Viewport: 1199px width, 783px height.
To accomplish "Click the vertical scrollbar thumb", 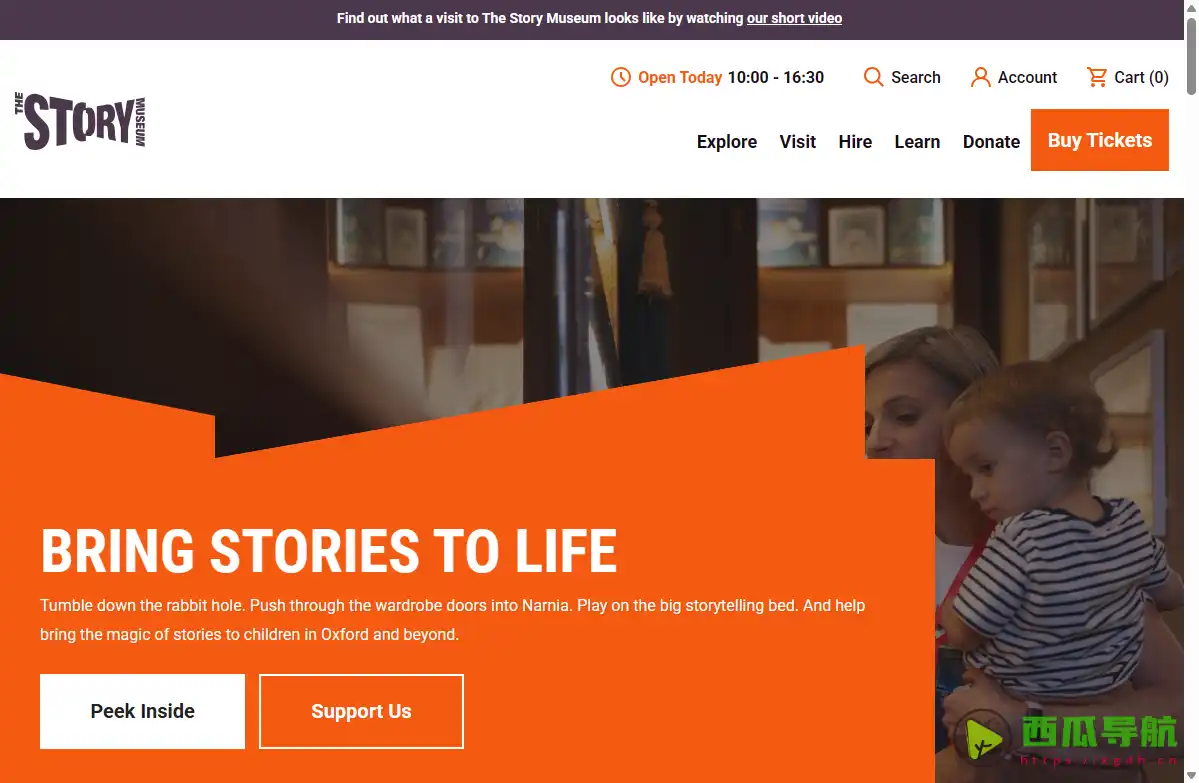I will [x=1191, y=57].
